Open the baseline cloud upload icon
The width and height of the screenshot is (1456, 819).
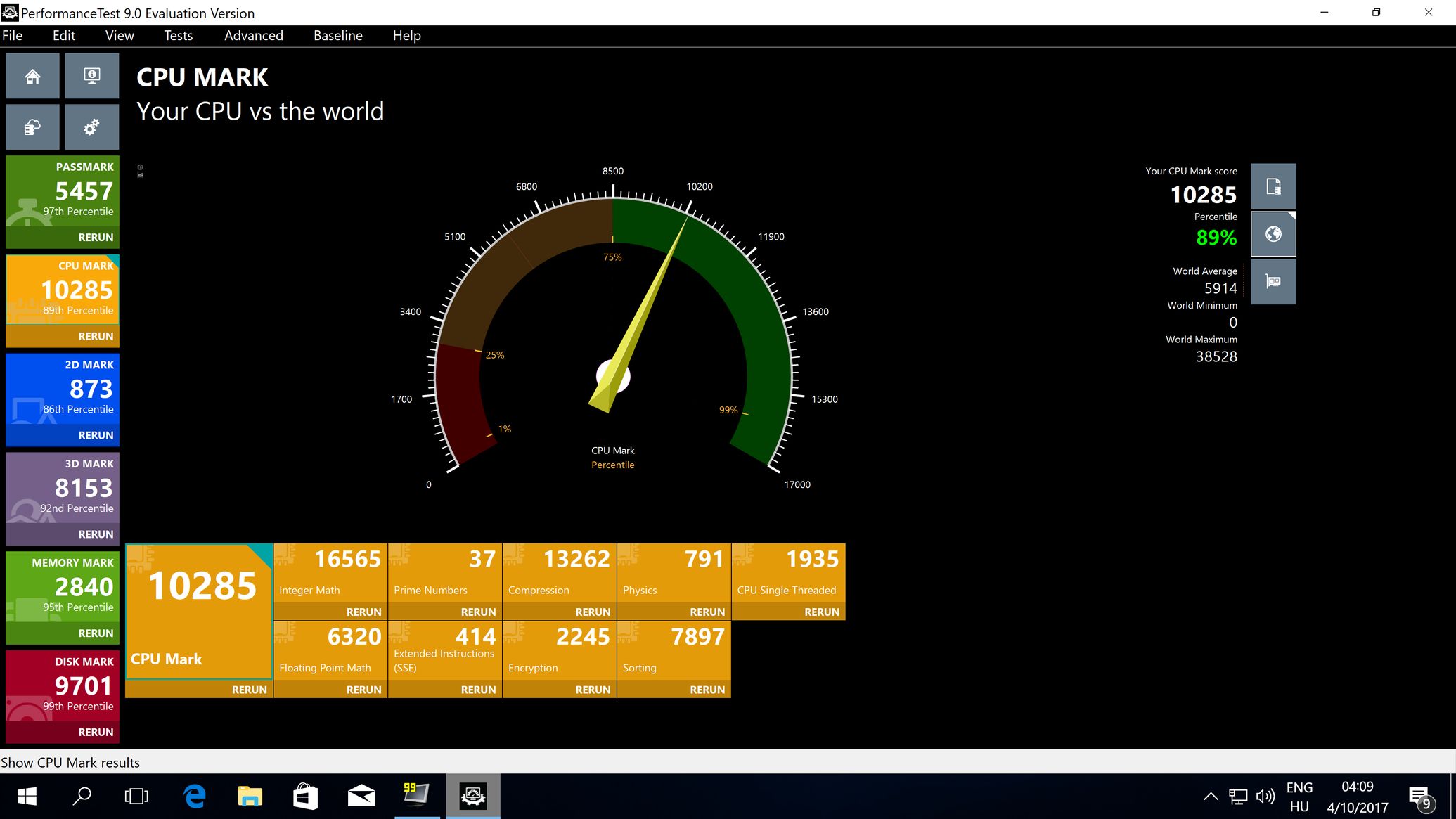[x=32, y=127]
